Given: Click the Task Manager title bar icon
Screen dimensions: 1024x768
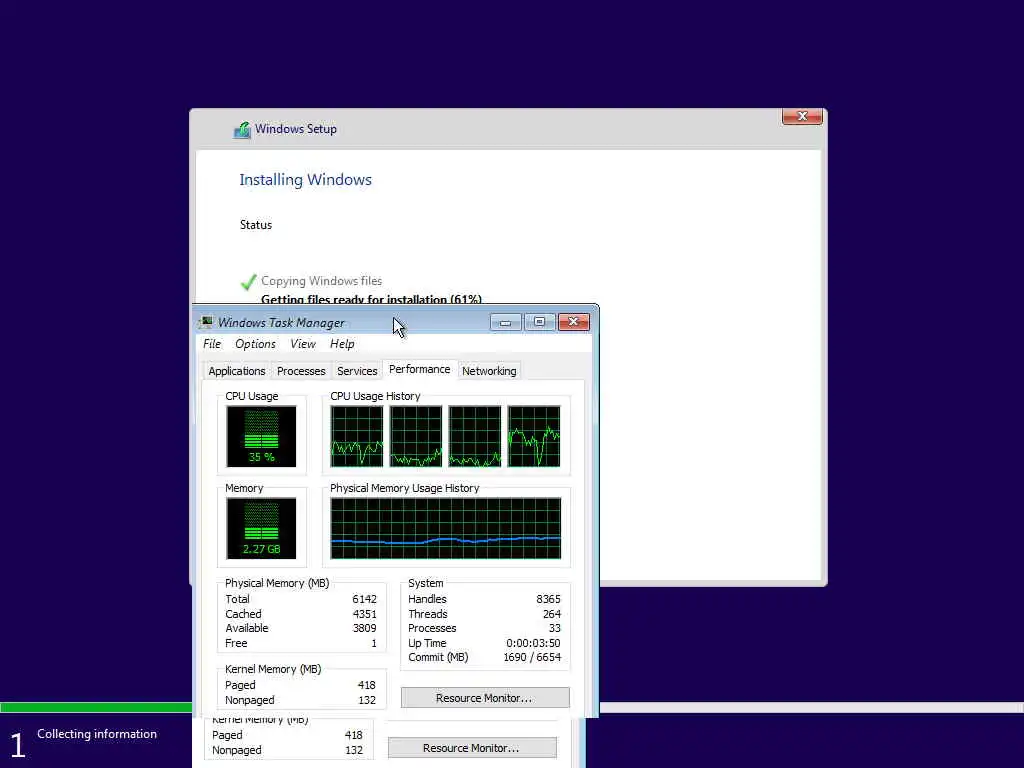Looking at the screenshot, I should (x=206, y=322).
